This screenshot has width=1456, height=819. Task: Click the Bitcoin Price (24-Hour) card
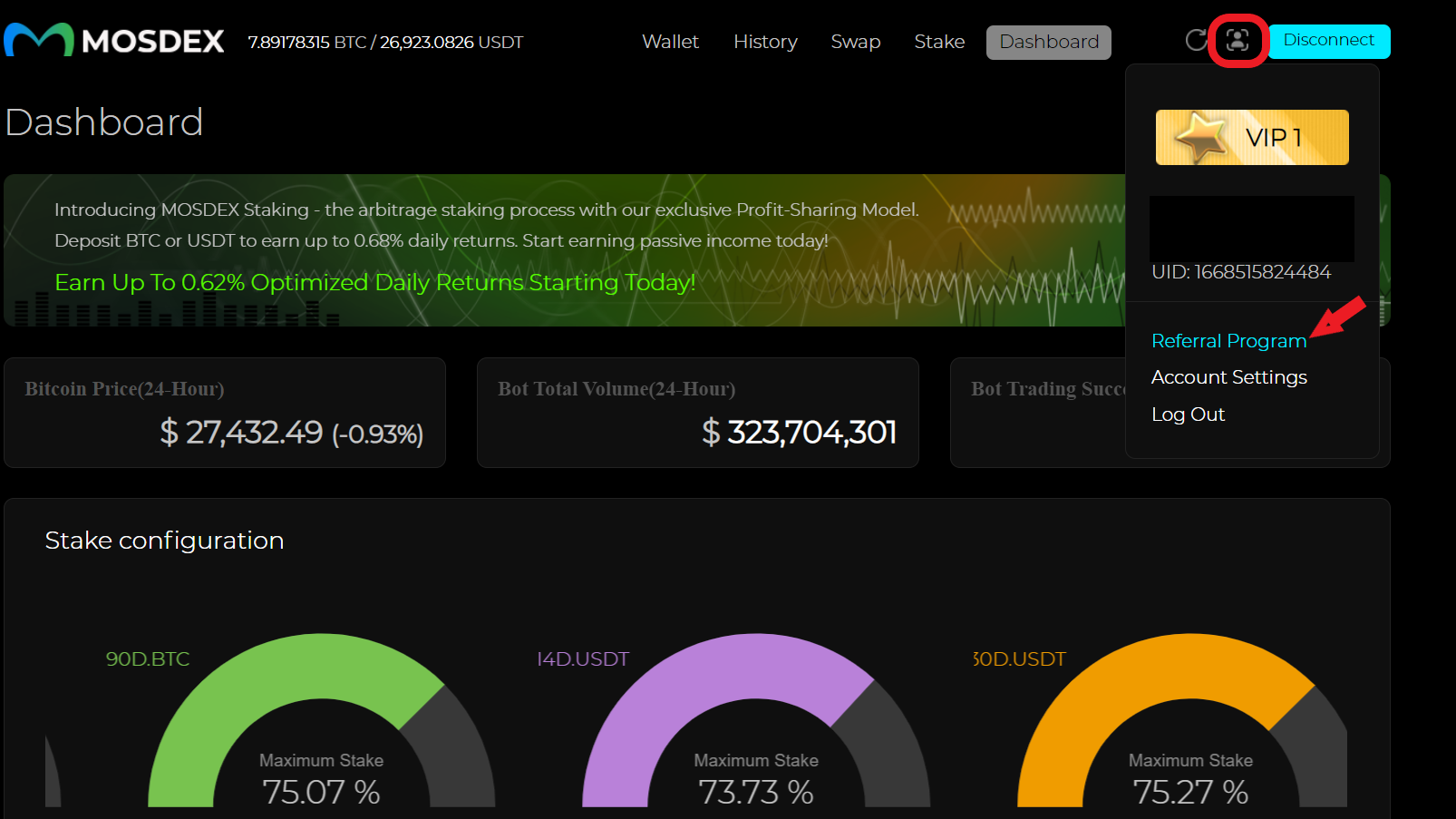(x=225, y=413)
